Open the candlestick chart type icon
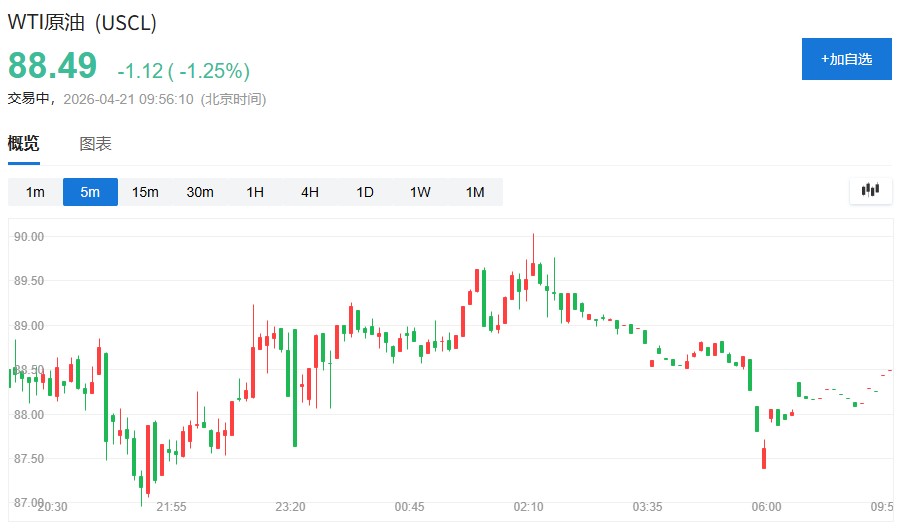 coord(870,190)
